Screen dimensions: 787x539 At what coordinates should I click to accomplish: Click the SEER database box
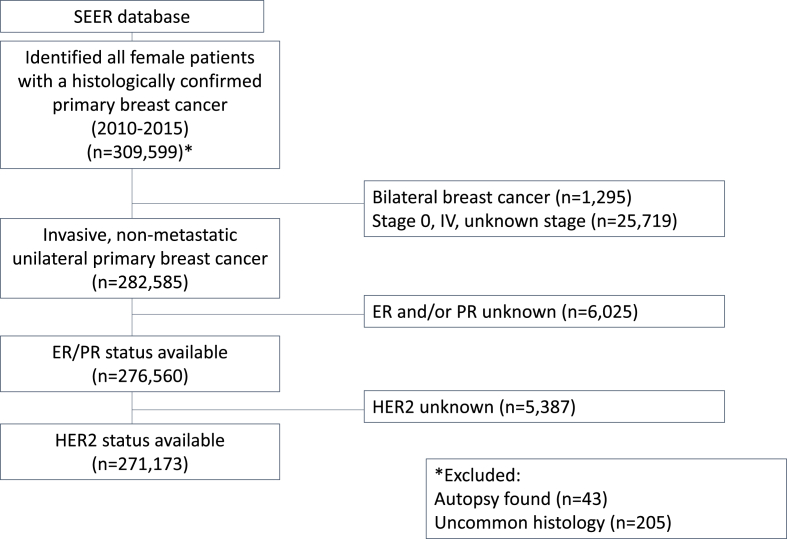(x=132, y=17)
